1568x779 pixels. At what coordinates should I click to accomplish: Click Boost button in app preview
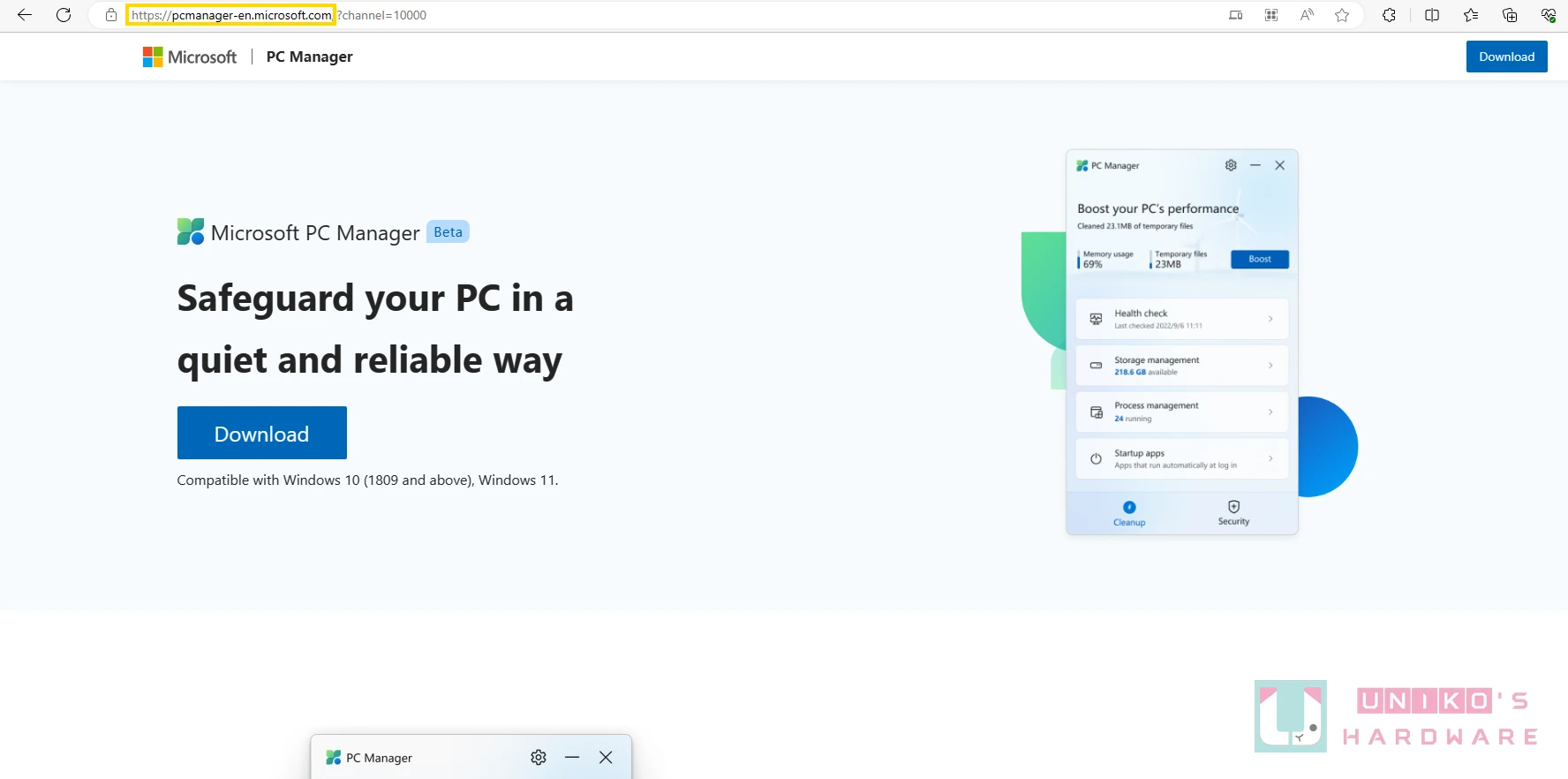pos(1260,259)
